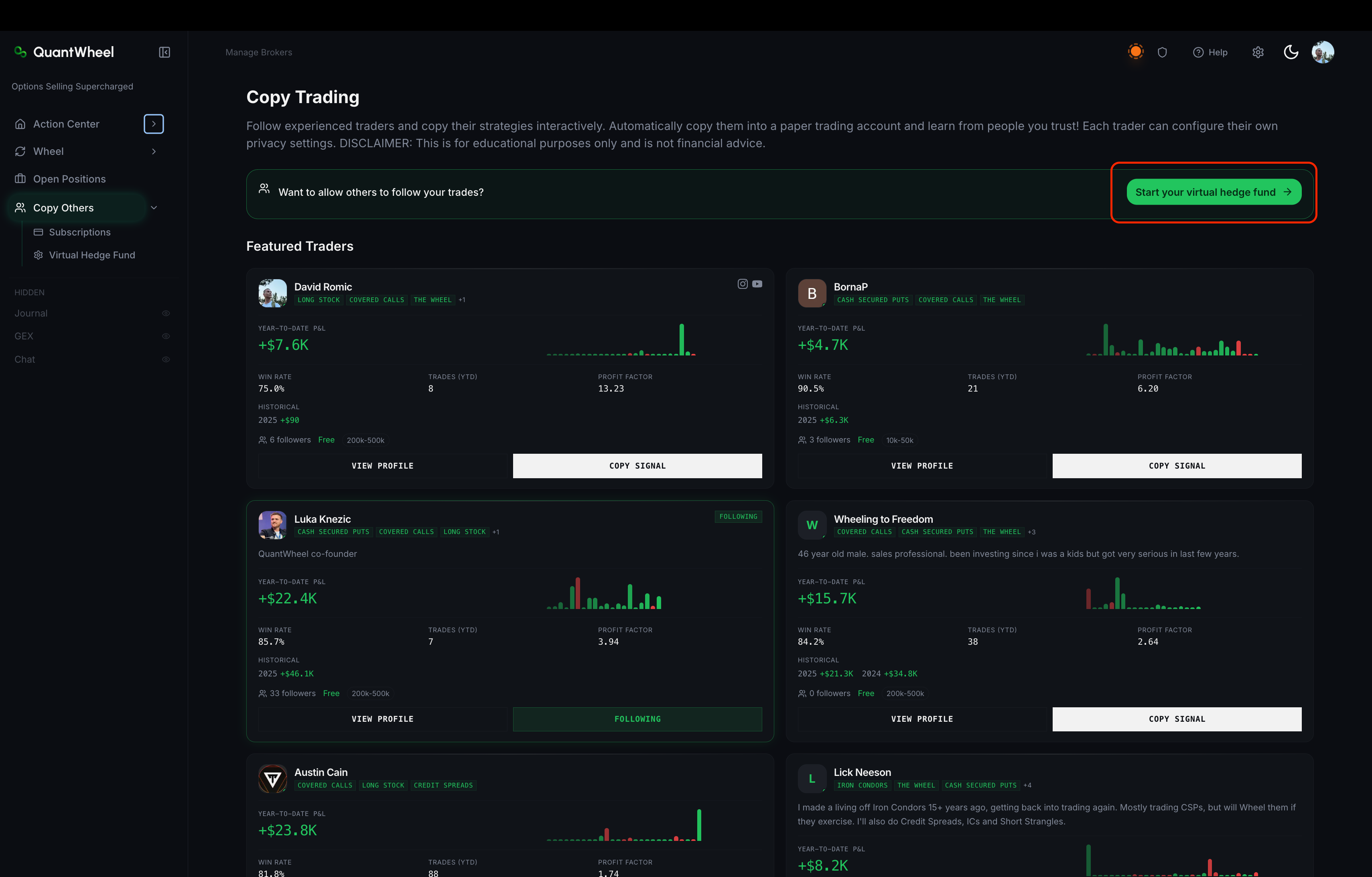This screenshot has width=1372, height=877.
Task: Toggle dark mode moon icon
Action: (x=1291, y=53)
